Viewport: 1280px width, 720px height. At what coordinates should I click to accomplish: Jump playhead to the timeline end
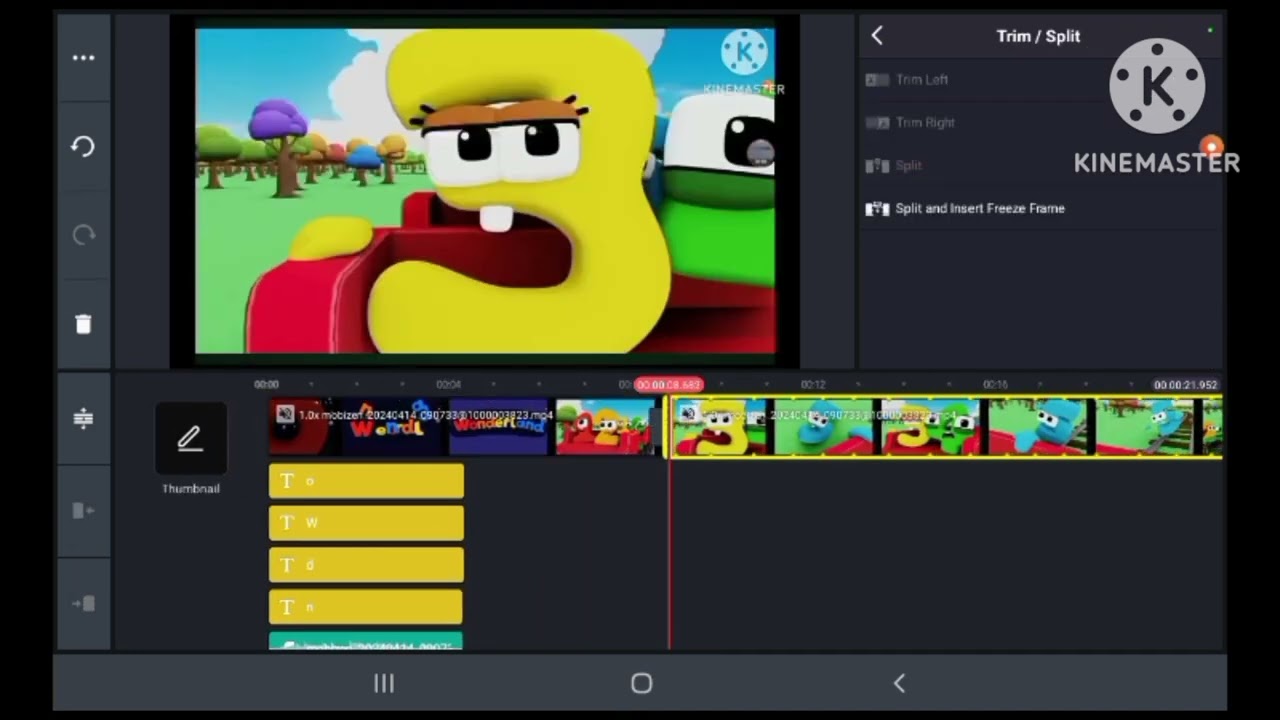click(83, 603)
